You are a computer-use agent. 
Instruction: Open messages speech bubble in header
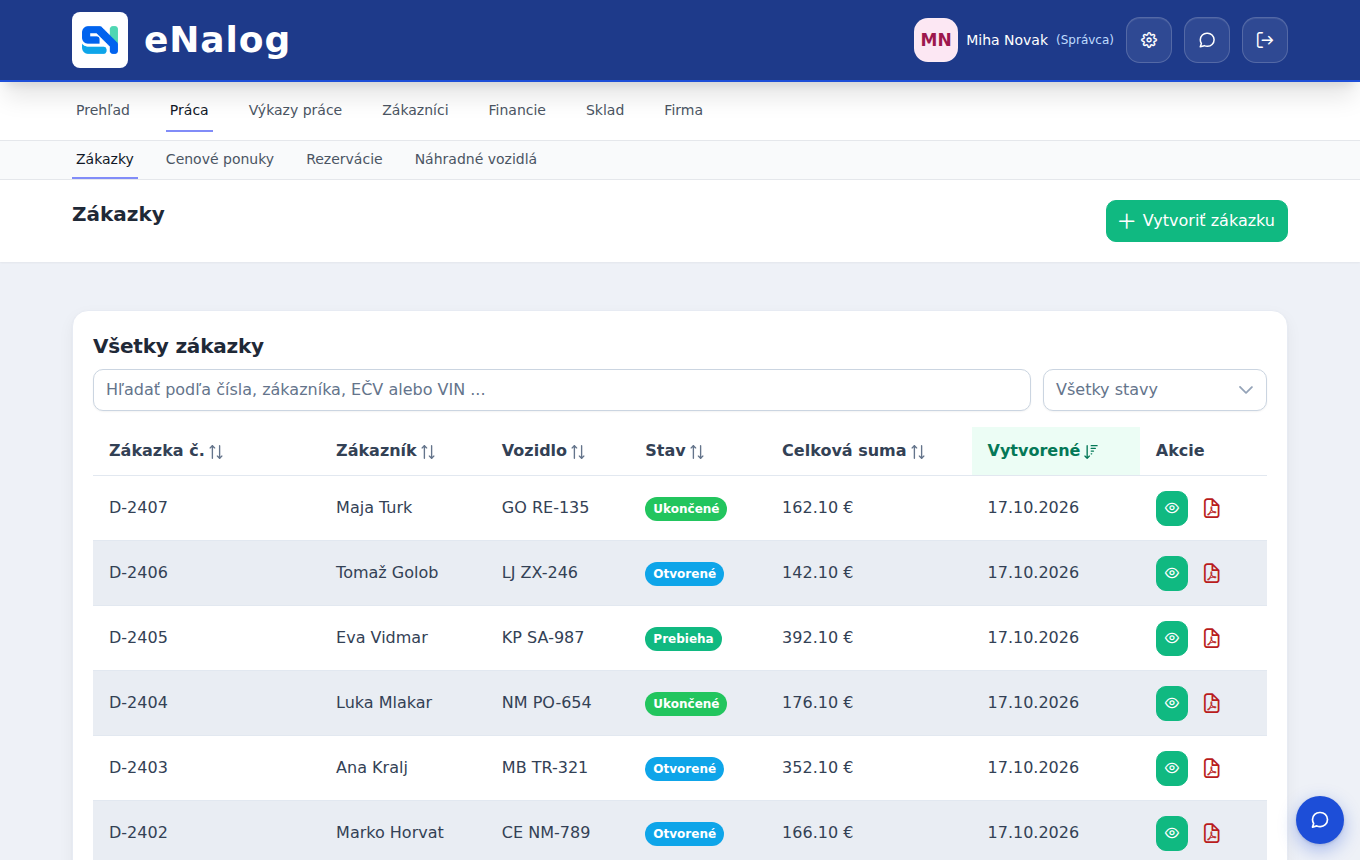pyautogui.click(x=1207, y=40)
